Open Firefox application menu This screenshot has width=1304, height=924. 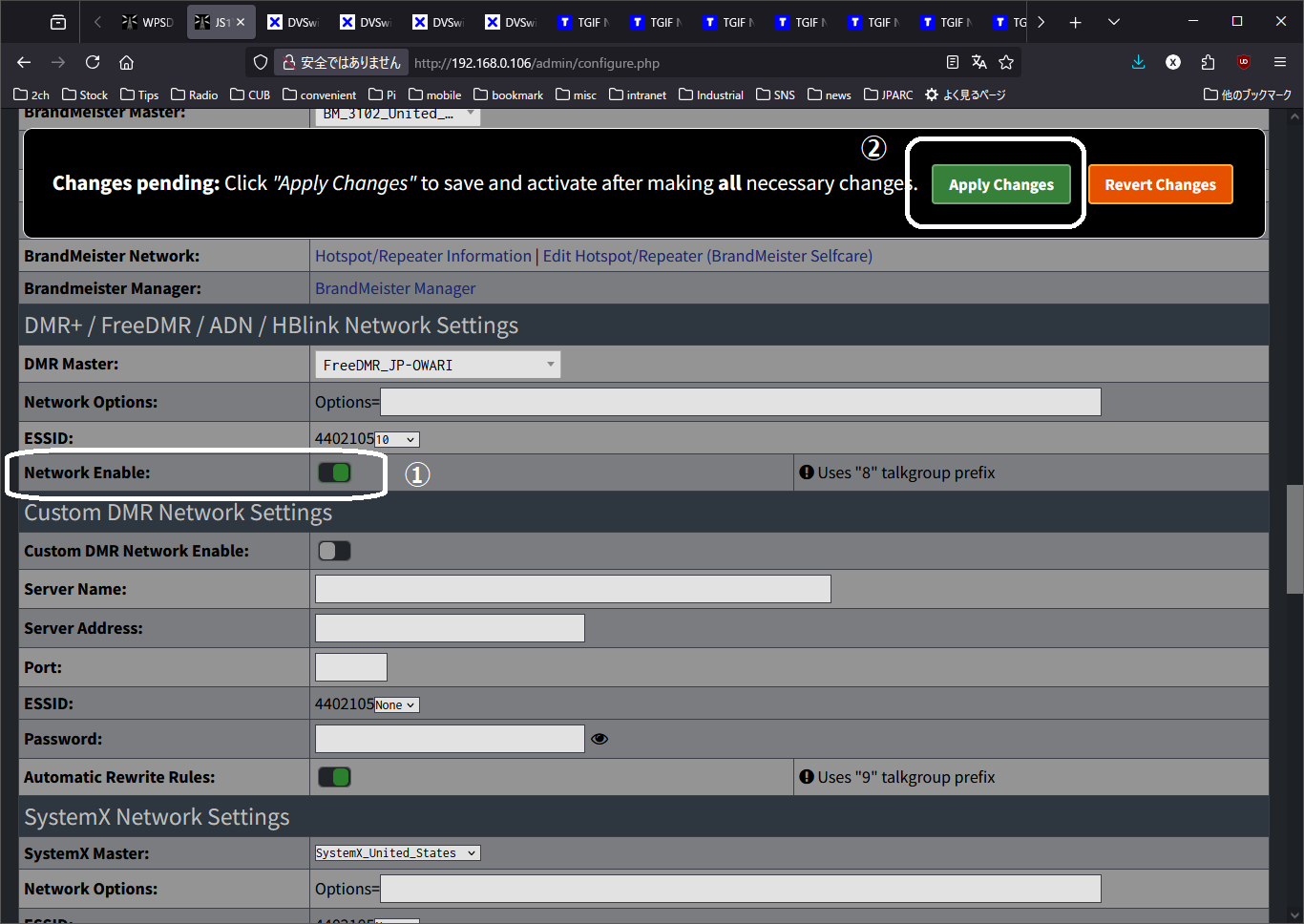[1280, 62]
